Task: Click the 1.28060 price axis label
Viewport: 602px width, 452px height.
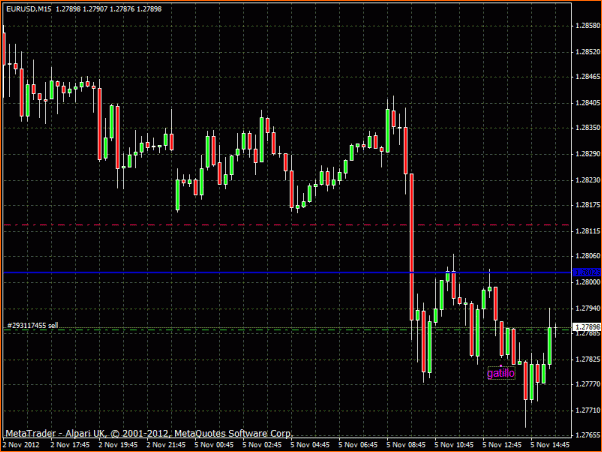Action: [587, 256]
